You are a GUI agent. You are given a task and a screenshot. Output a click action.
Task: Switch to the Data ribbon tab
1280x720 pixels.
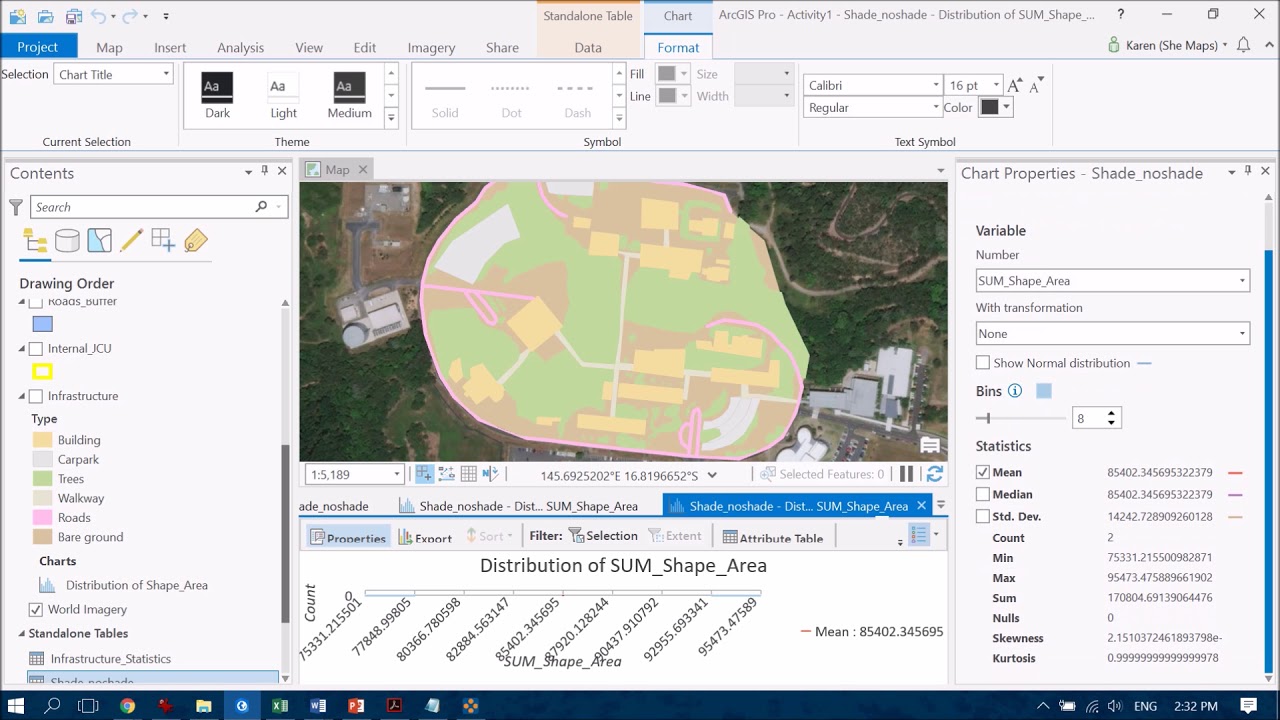tap(588, 47)
